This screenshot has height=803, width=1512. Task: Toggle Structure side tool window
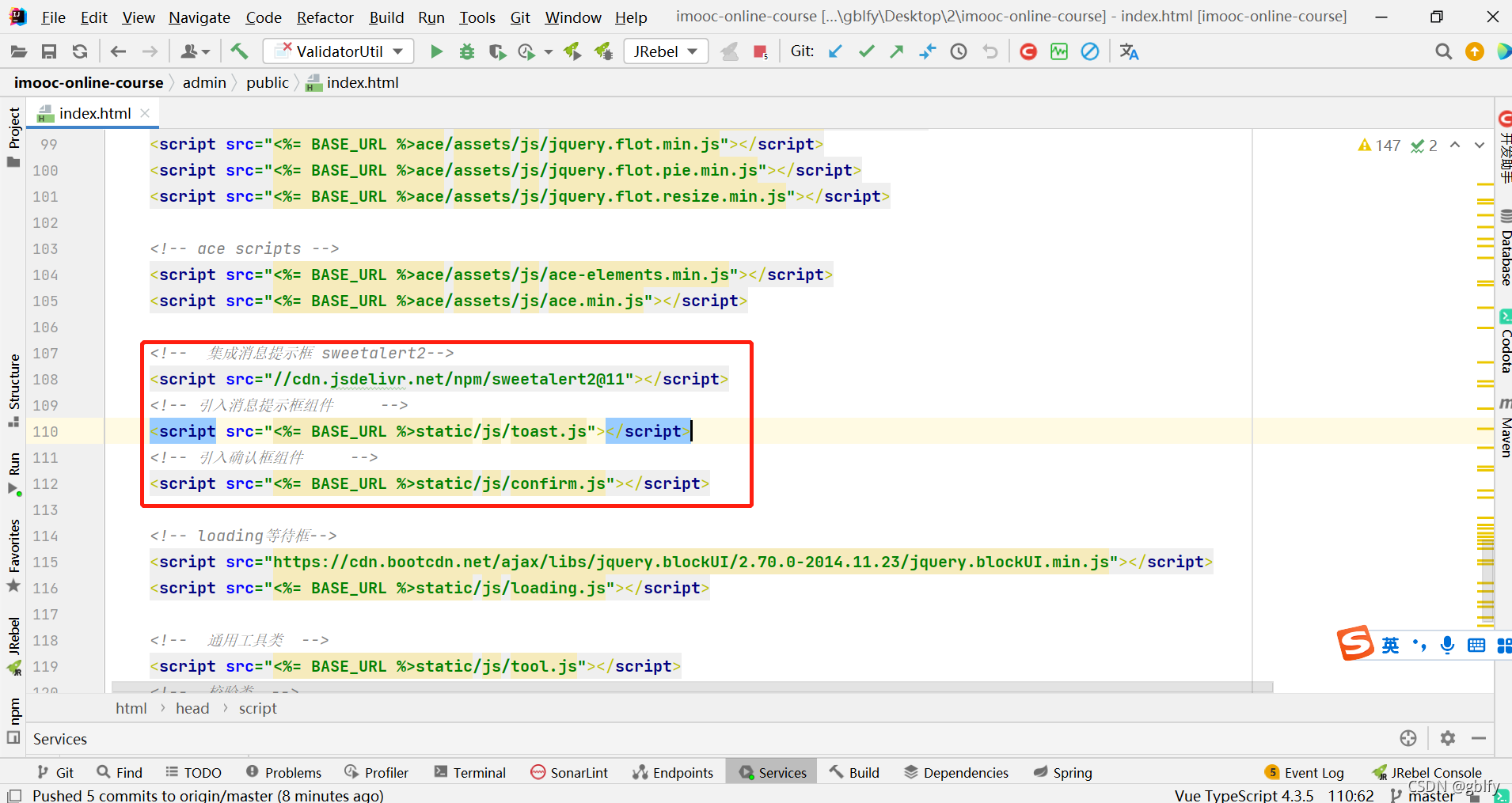pyautogui.click(x=13, y=390)
